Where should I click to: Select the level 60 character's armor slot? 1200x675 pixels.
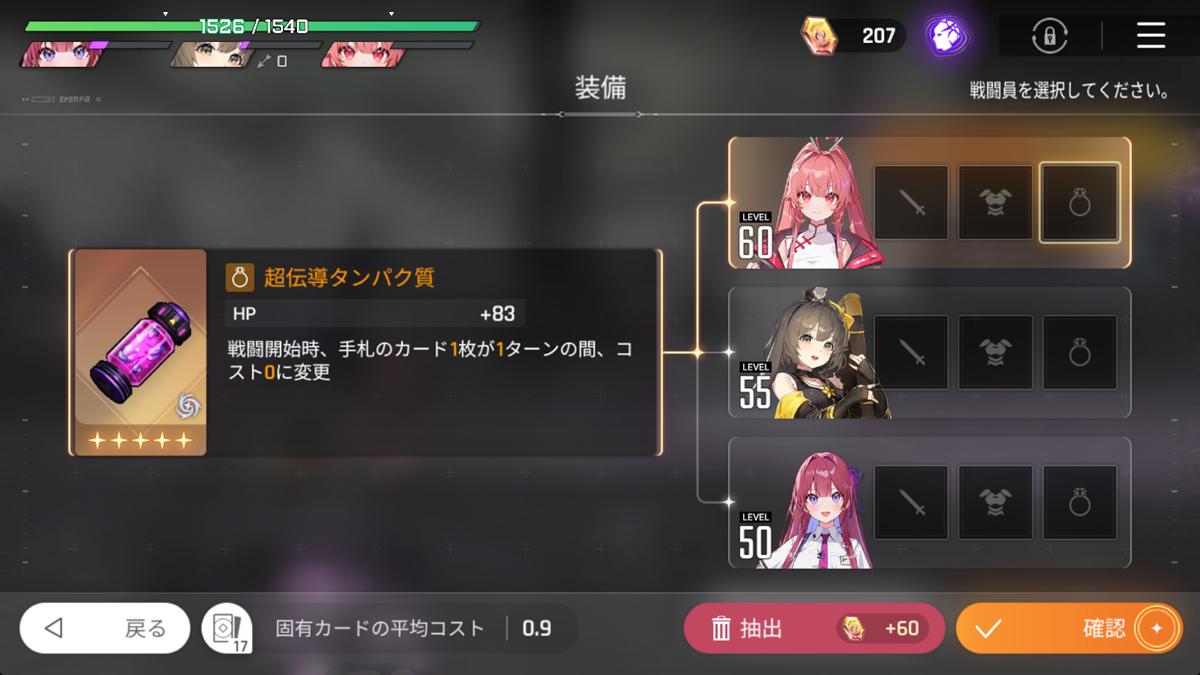pos(995,203)
